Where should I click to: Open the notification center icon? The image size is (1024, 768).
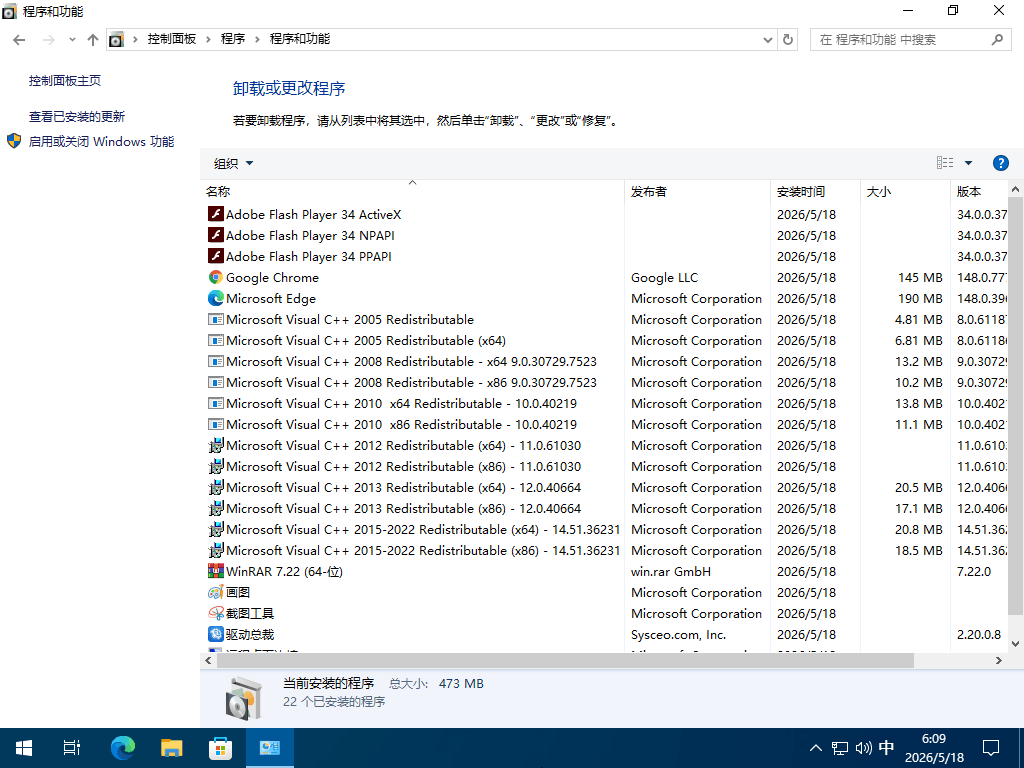(991, 748)
